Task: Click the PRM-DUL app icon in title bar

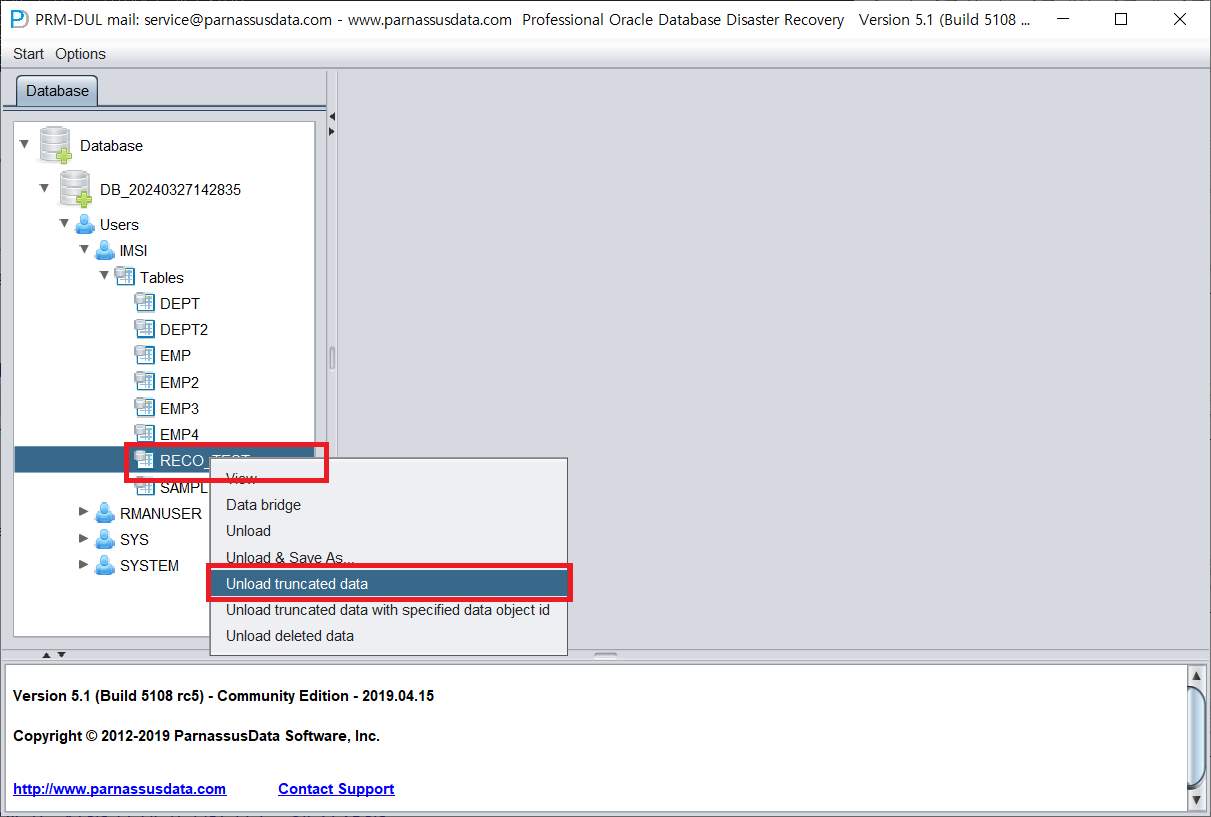Action: [19, 19]
